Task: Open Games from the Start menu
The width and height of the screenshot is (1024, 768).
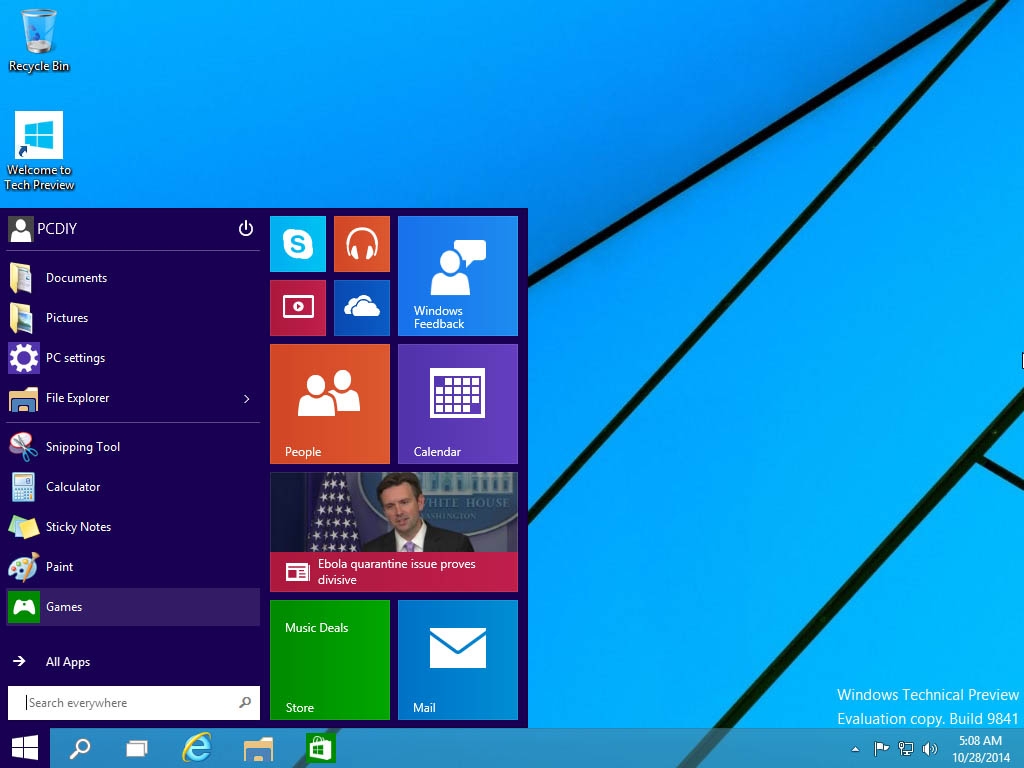Action: pyautogui.click(x=133, y=607)
